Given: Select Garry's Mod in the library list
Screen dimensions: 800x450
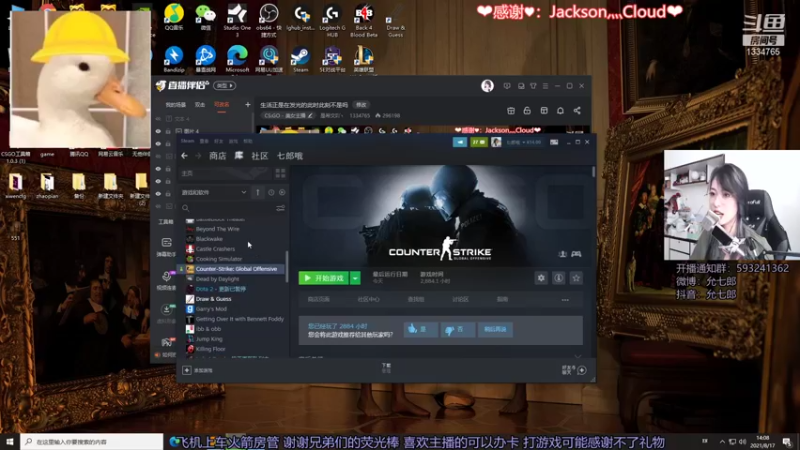Looking at the screenshot, I should click(211, 309).
